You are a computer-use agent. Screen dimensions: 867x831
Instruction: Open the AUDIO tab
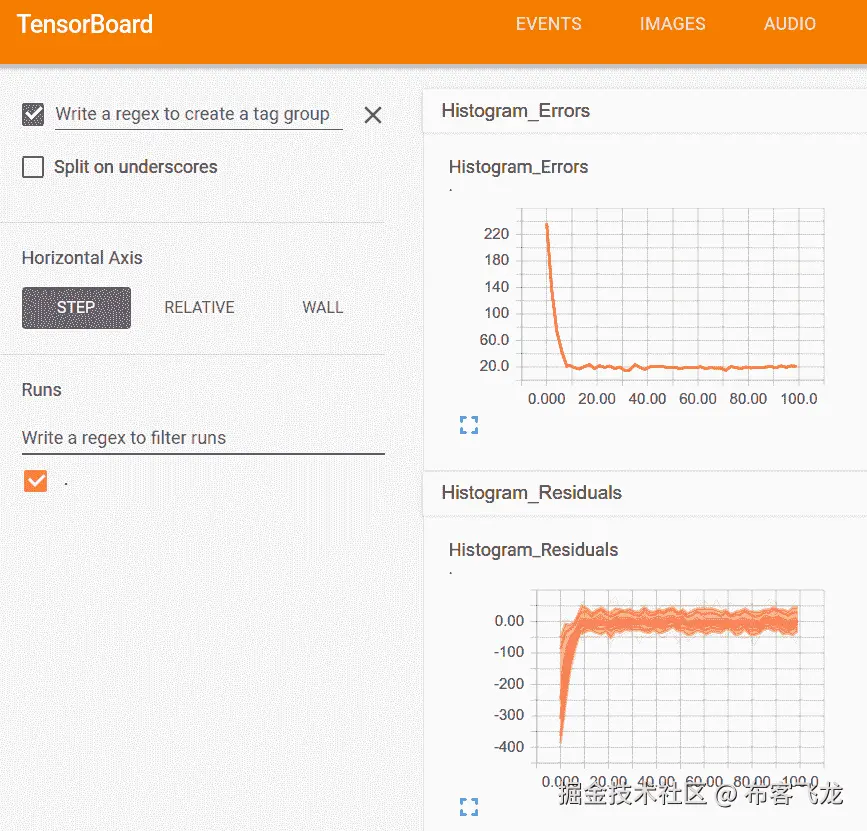(x=790, y=24)
